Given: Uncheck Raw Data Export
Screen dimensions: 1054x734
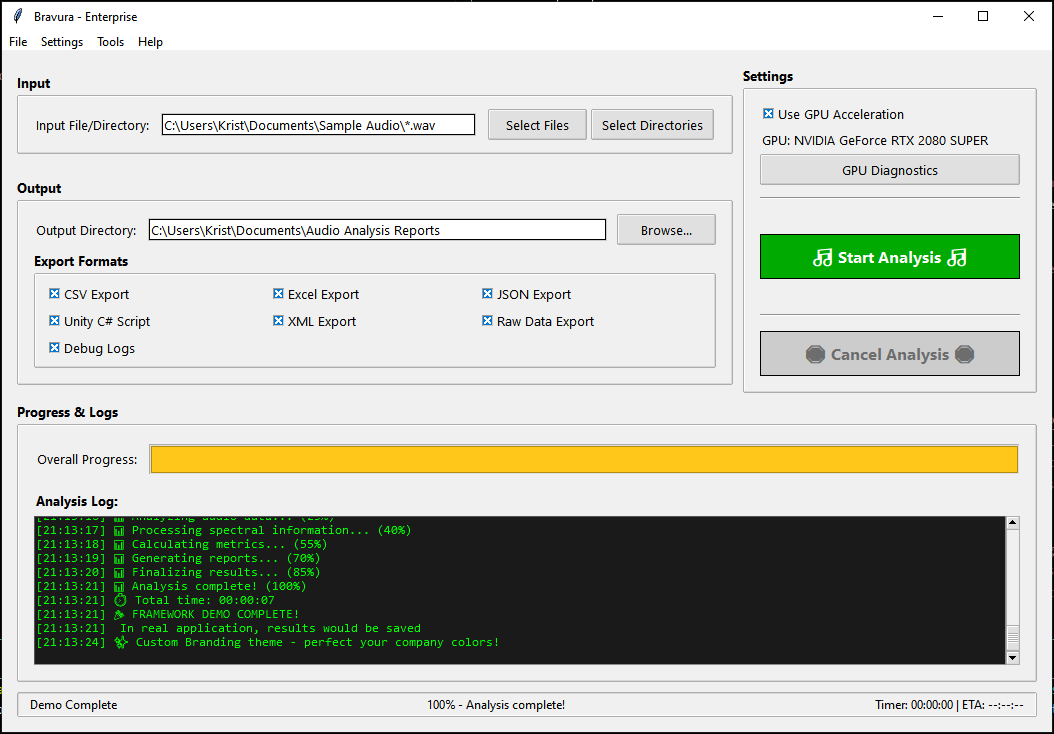Looking at the screenshot, I should tap(486, 321).
